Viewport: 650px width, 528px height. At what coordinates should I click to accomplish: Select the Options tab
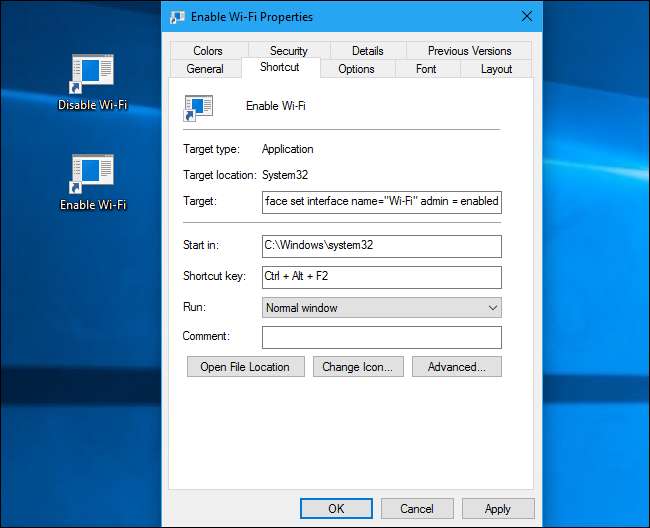tap(356, 69)
